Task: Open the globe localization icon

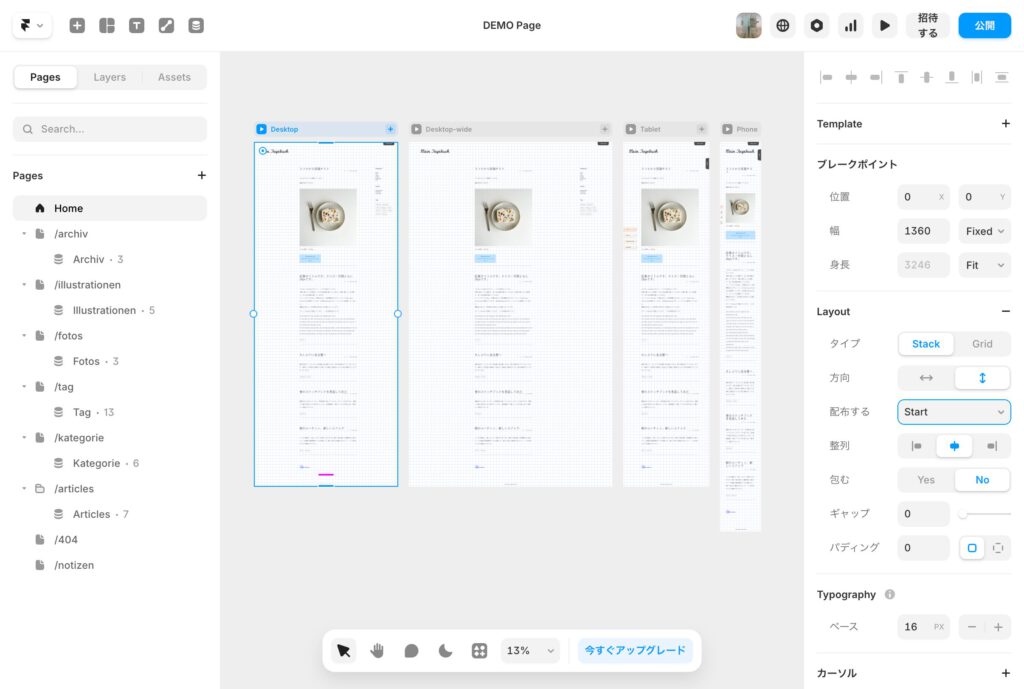Action: click(783, 26)
